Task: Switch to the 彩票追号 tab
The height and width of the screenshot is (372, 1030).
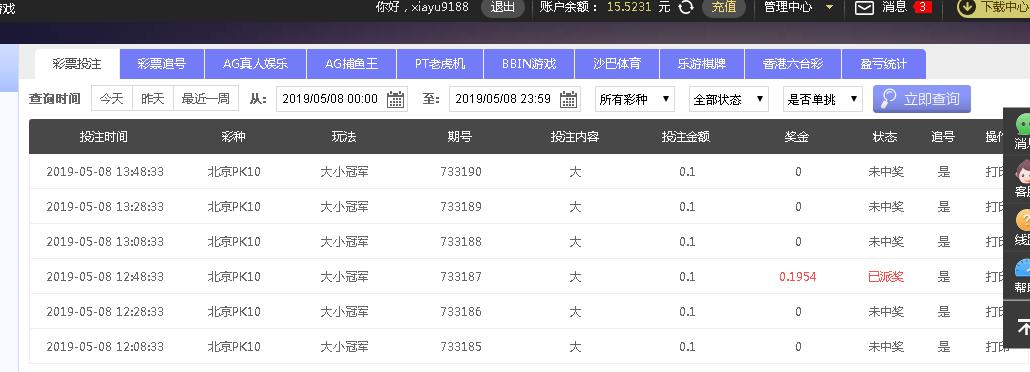Action: click(x=162, y=64)
